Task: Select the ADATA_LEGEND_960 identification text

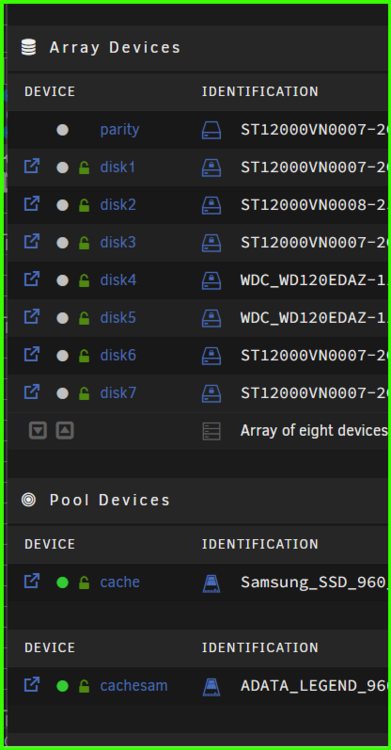Action: click(x=314, y=686)
